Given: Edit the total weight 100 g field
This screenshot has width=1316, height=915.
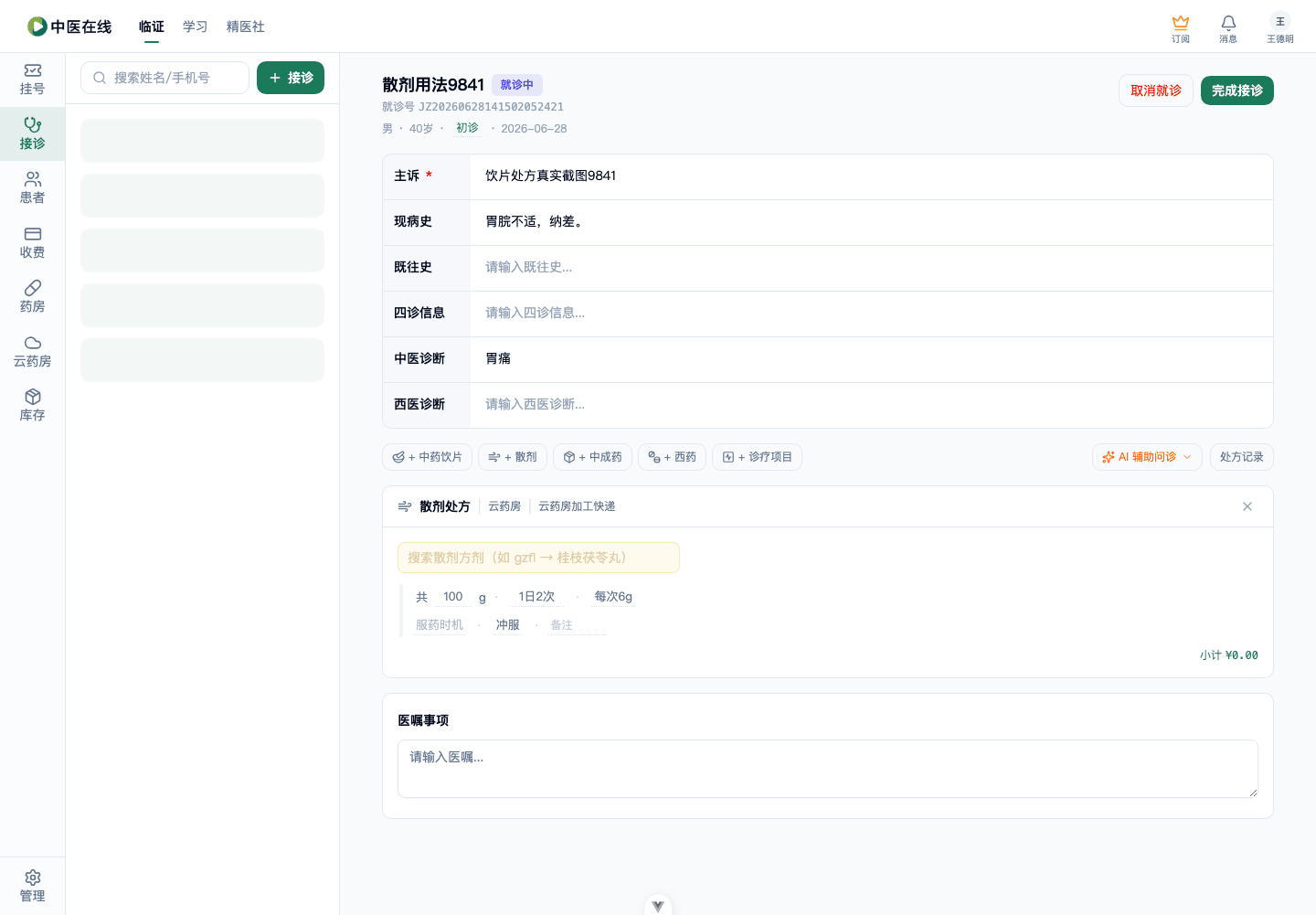Looking at the screenshot, I should [453, 597].
